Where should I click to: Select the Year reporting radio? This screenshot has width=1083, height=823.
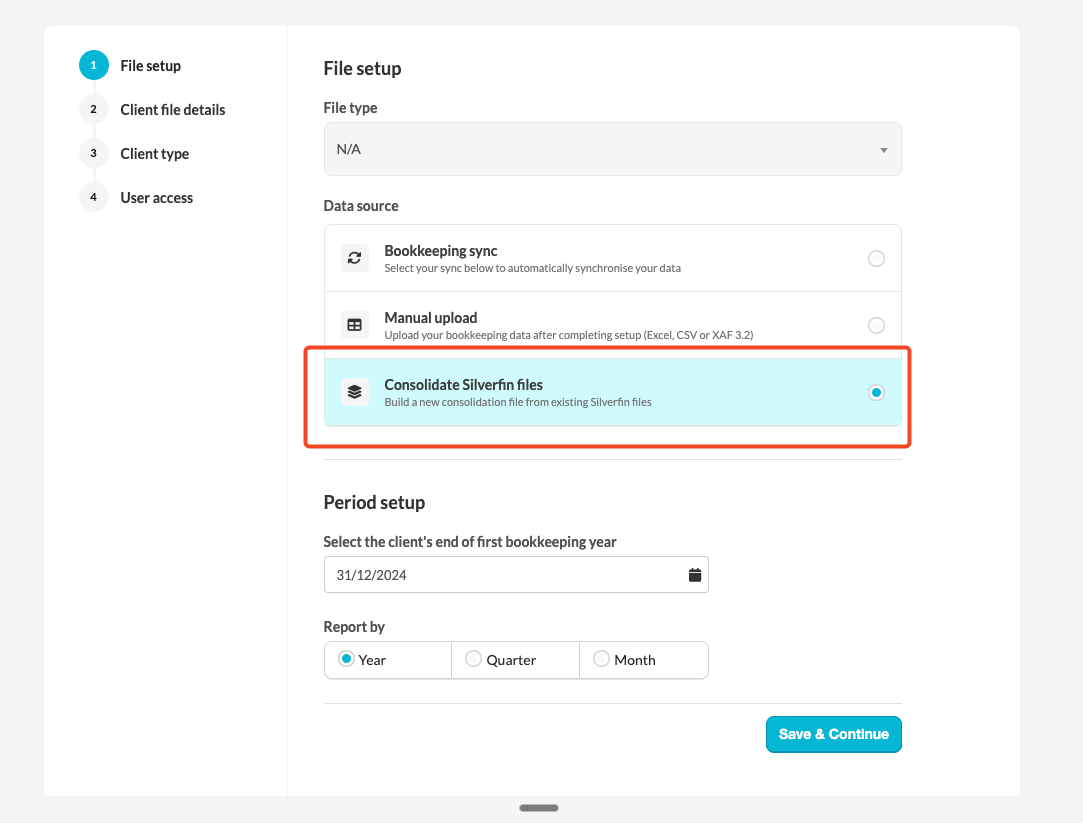[346, 659]
